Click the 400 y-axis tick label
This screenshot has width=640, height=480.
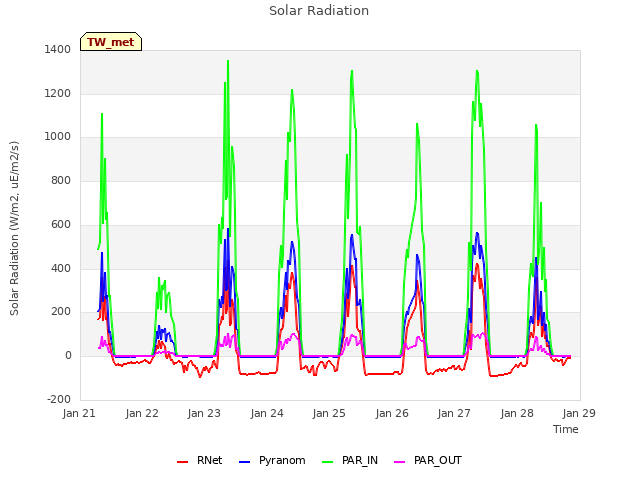61,268
